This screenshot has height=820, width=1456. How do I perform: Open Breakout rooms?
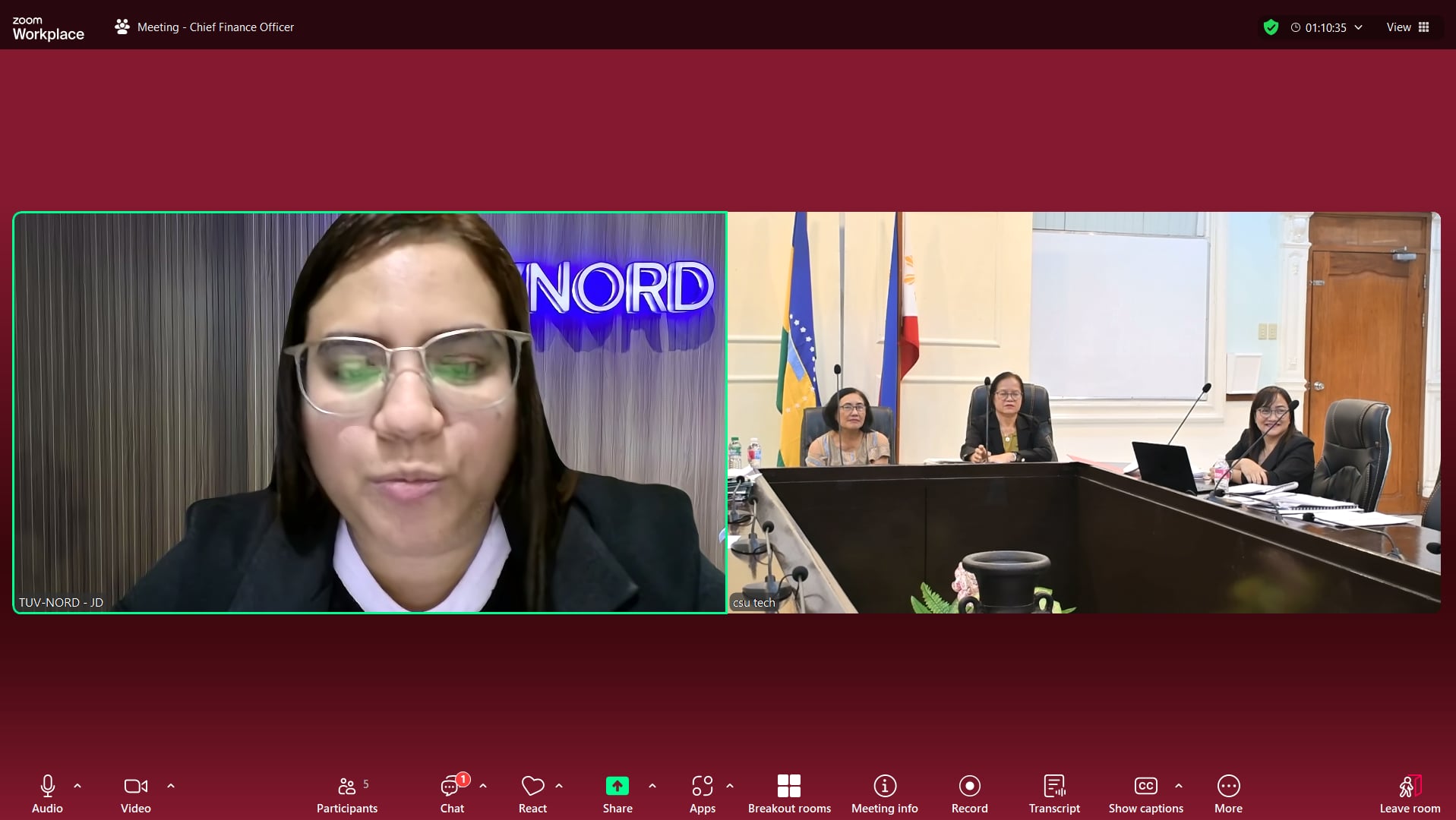click(x=789, y=793)
